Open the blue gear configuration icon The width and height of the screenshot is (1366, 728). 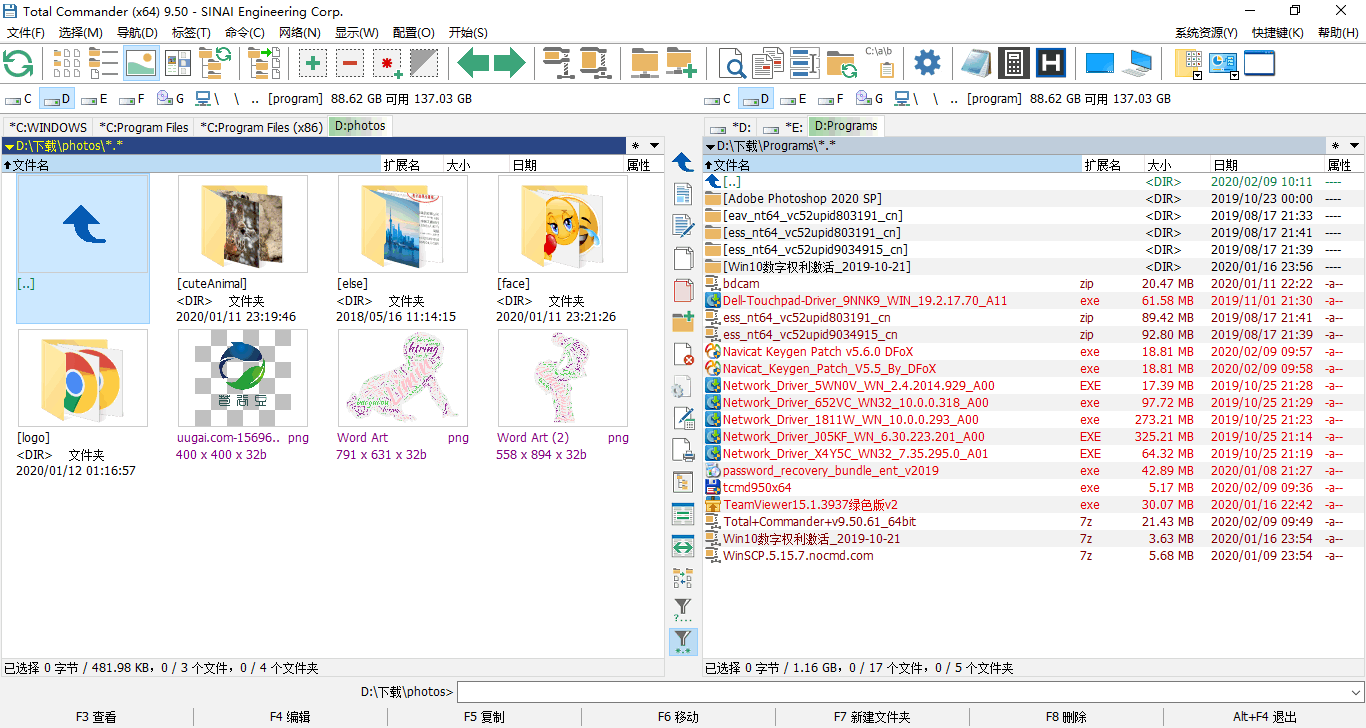pyautogui.click(x=927, y=63)
